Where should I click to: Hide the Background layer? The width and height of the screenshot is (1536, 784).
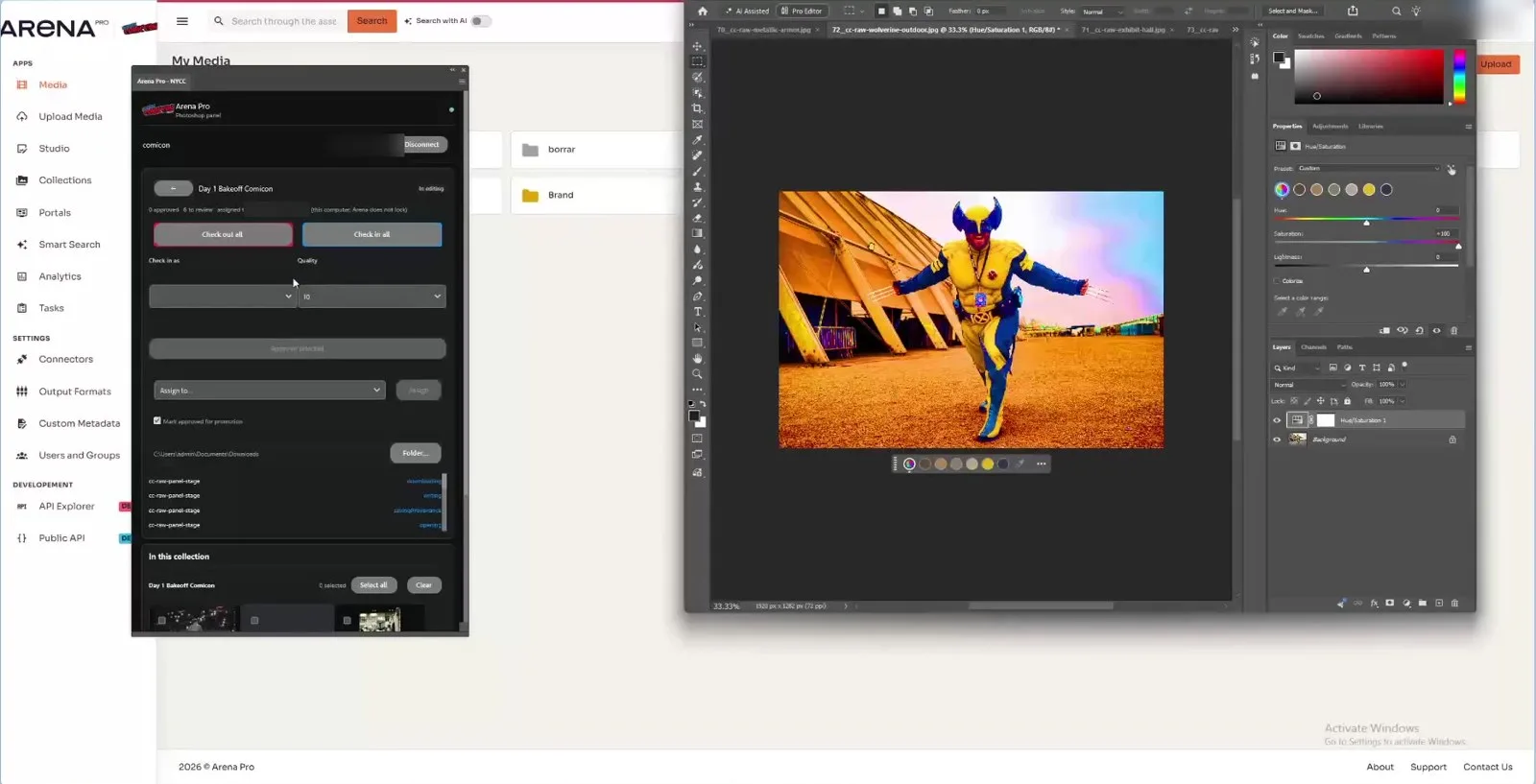(1277, 440)
